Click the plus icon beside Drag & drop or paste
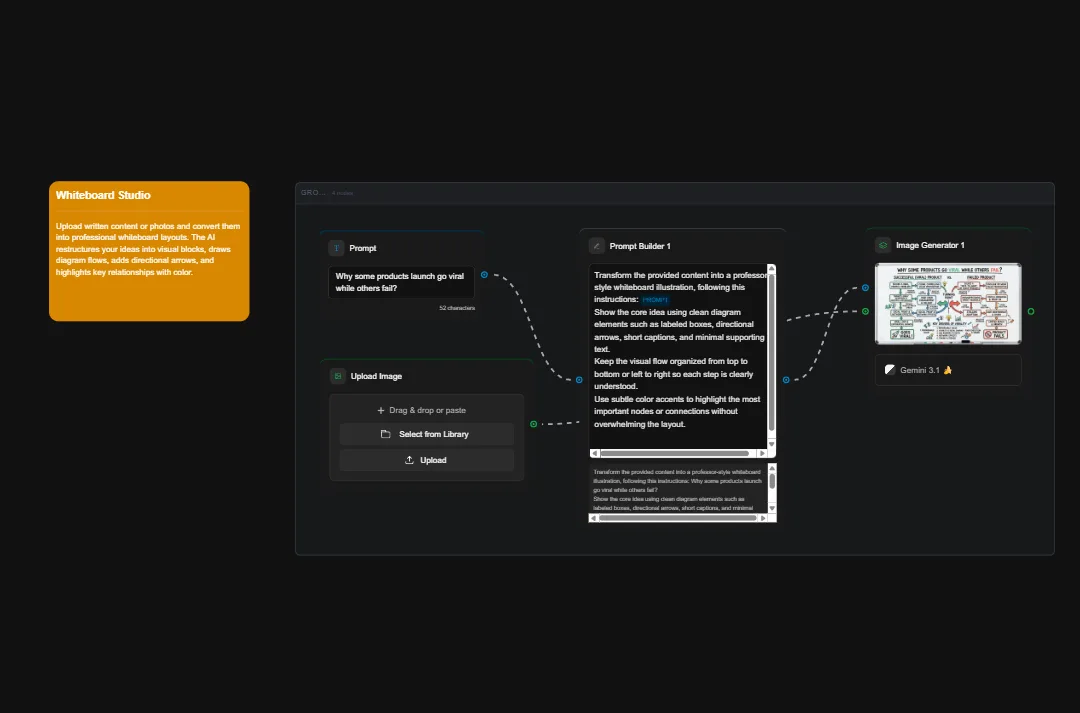The width and height of the screenshot is (1080, 713). pos(380,410)
